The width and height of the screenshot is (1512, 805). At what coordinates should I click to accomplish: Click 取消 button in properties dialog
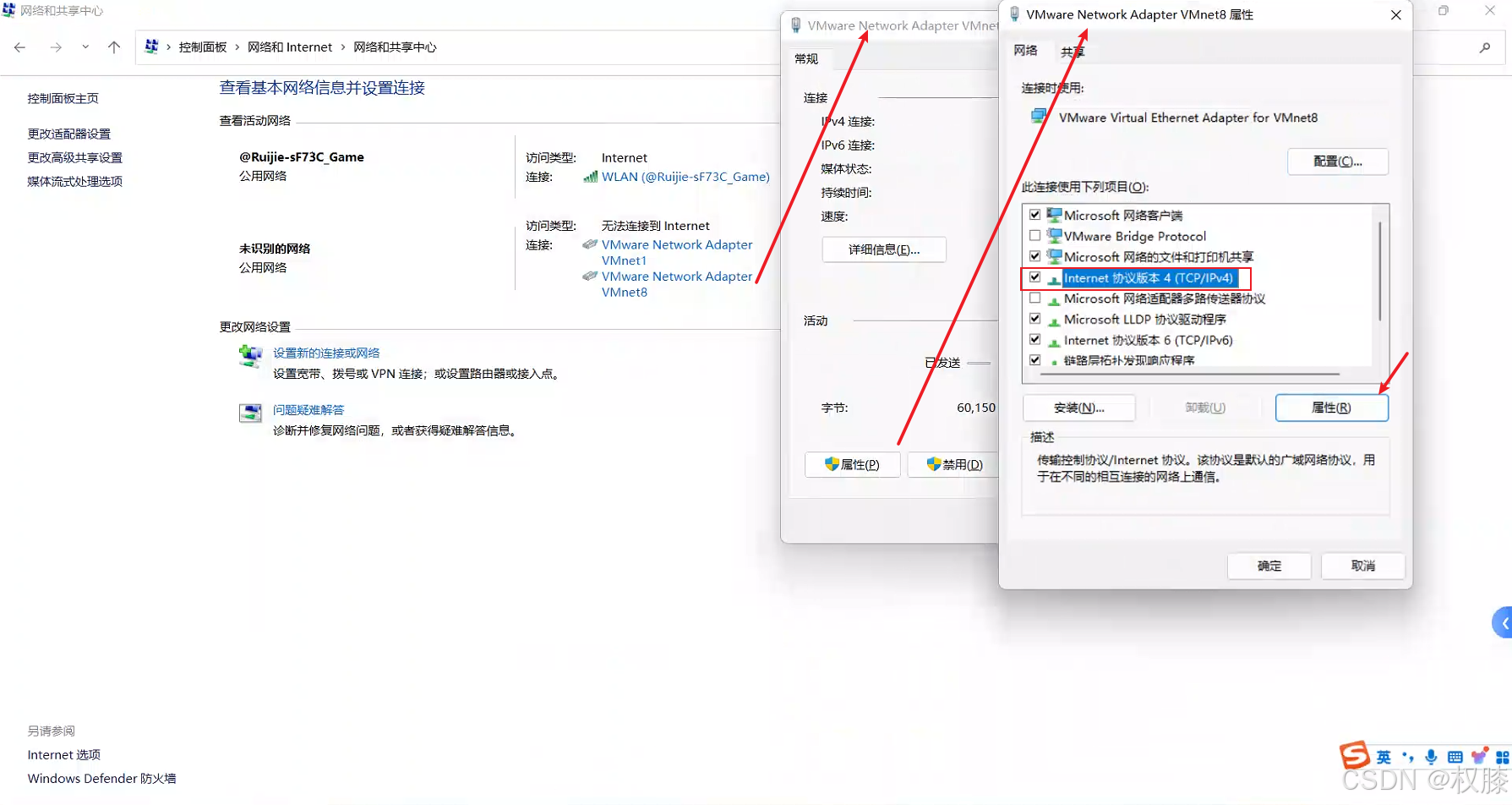coord(1362,566)
